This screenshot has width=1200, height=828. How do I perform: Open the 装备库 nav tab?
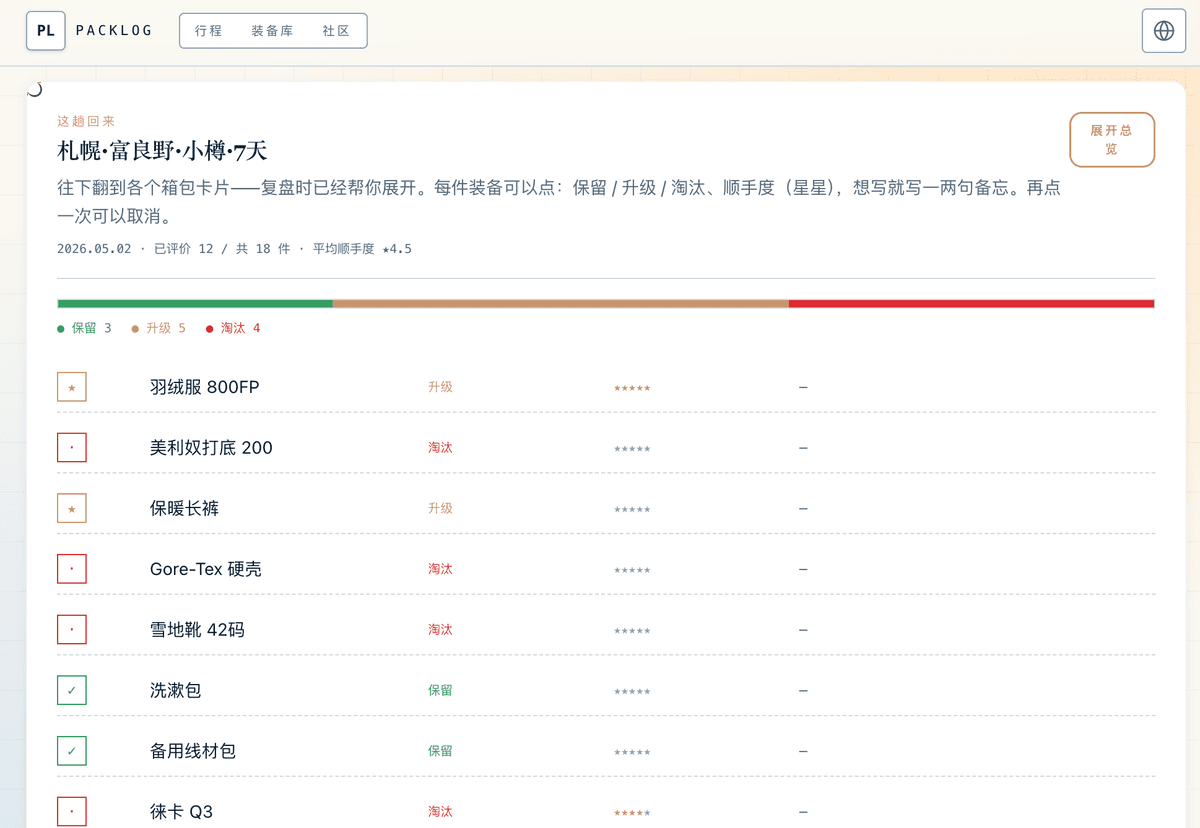tap(272, 31)
